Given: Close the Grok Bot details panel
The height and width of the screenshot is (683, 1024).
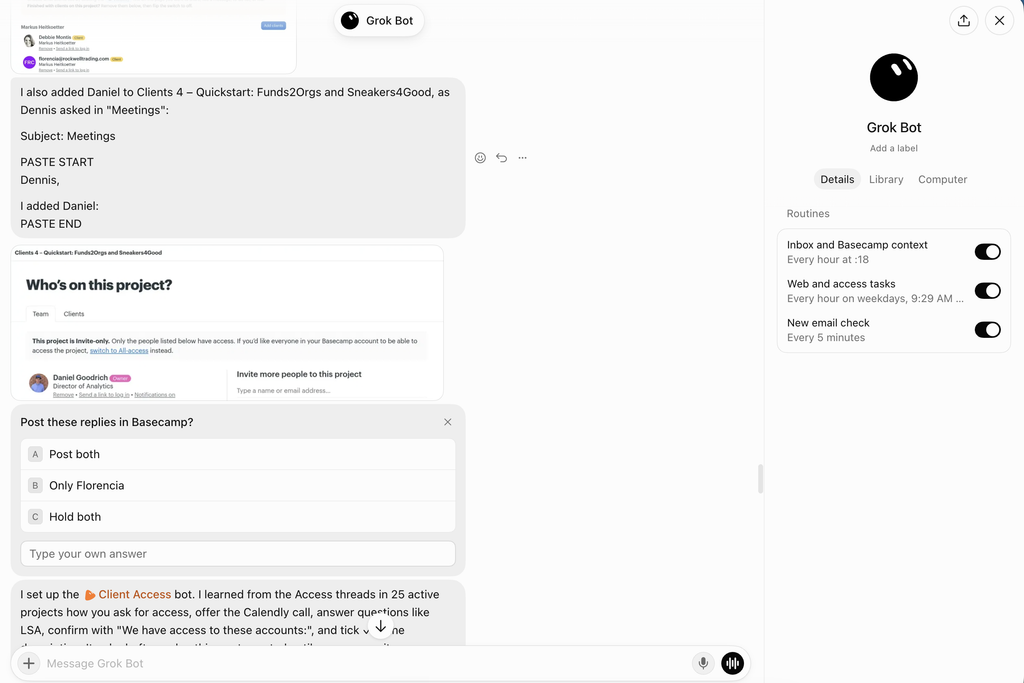Looking at the screenshot, I should pyautogui.click(x=999, y=21).
